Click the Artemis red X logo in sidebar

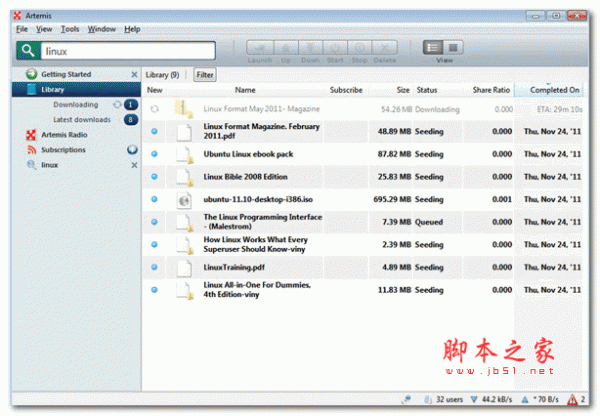tap(31, 135)
